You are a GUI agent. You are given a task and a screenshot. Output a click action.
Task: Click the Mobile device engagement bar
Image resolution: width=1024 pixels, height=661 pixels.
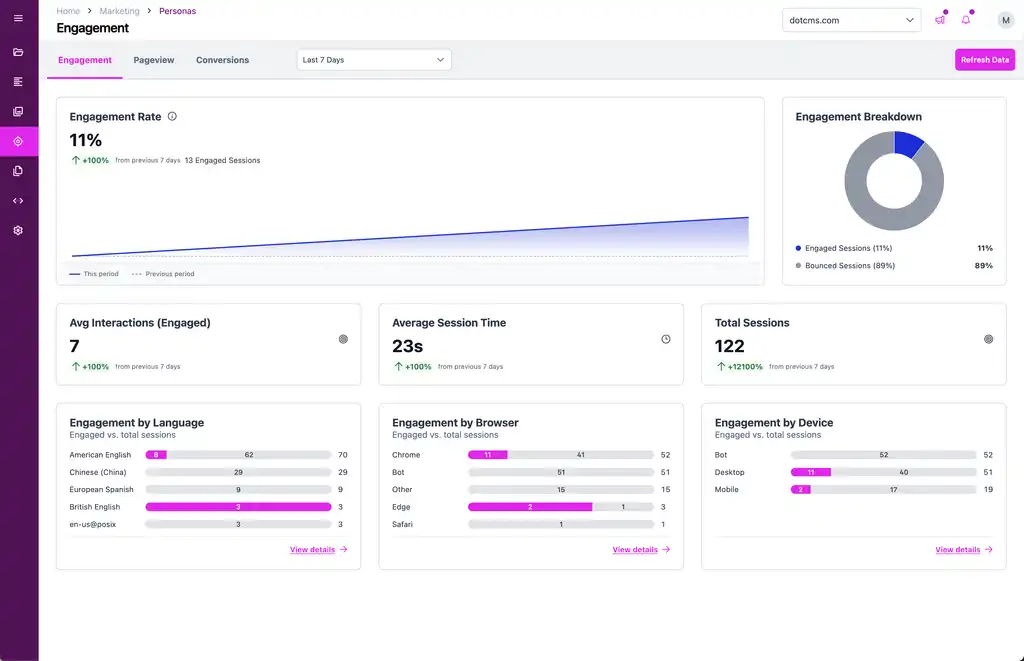(x=884, y=489)
